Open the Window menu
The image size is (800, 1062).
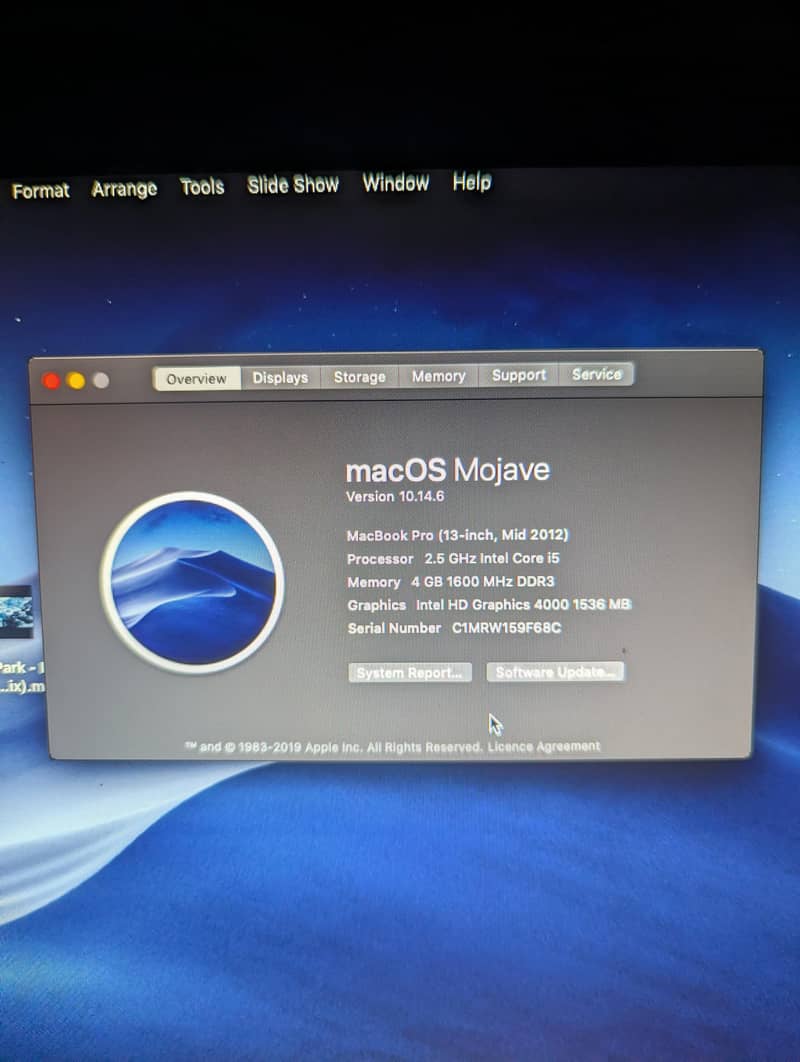pyautogui.click(x=396, y=182)
